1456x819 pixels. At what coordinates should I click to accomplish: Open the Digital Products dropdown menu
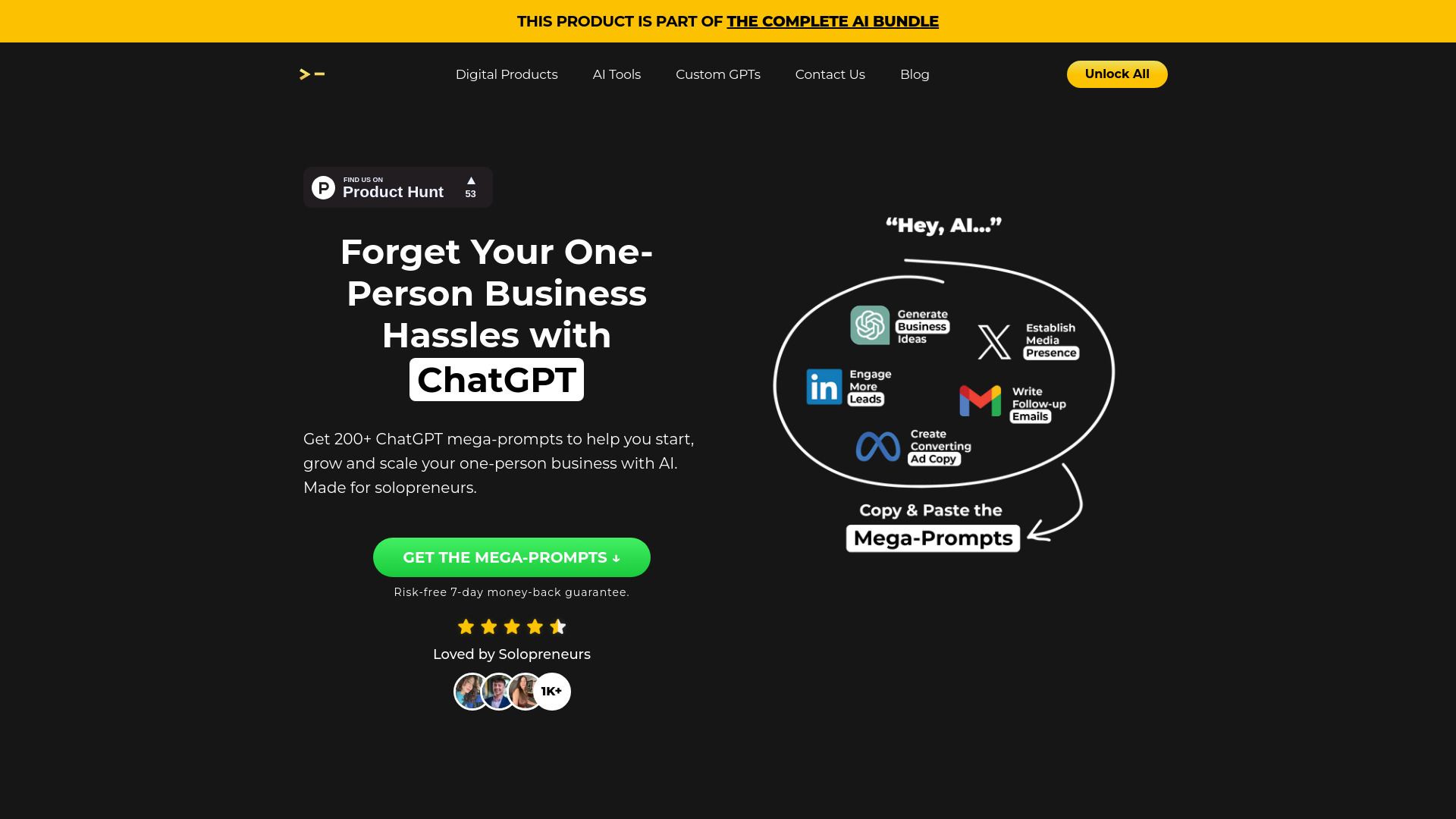tap(506, 74)
